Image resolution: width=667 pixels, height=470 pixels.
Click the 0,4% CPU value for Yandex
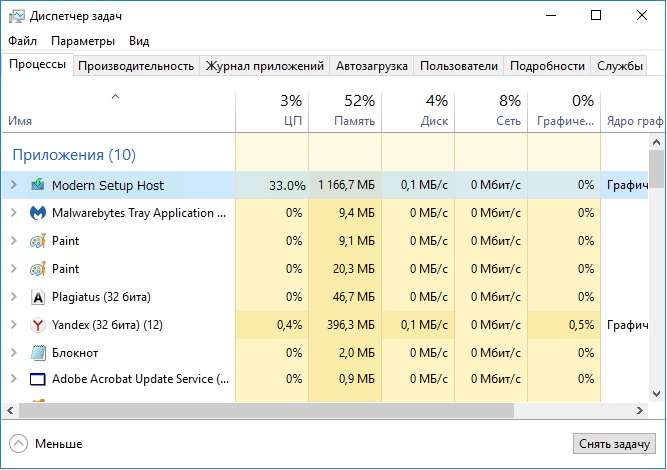click(x=289, y=325)
